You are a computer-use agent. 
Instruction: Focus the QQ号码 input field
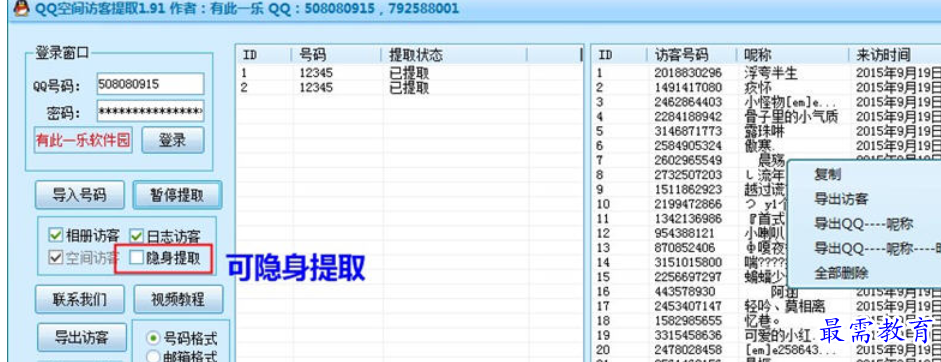(150, 84)
